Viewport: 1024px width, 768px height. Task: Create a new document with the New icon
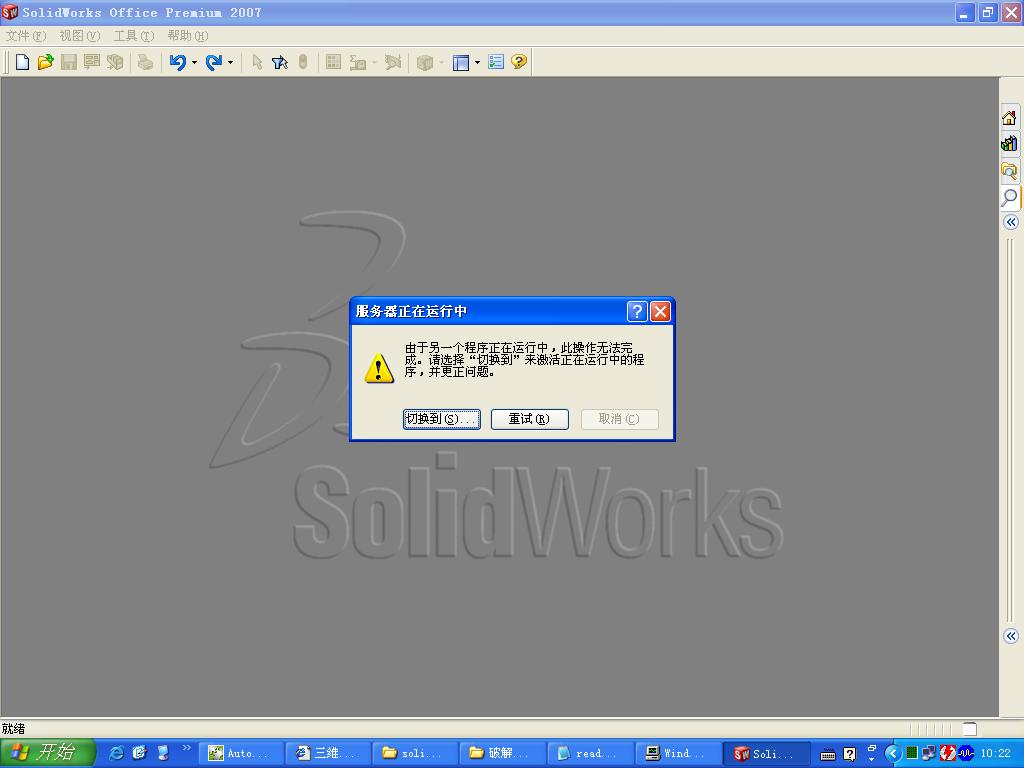(x=22, y=62)
